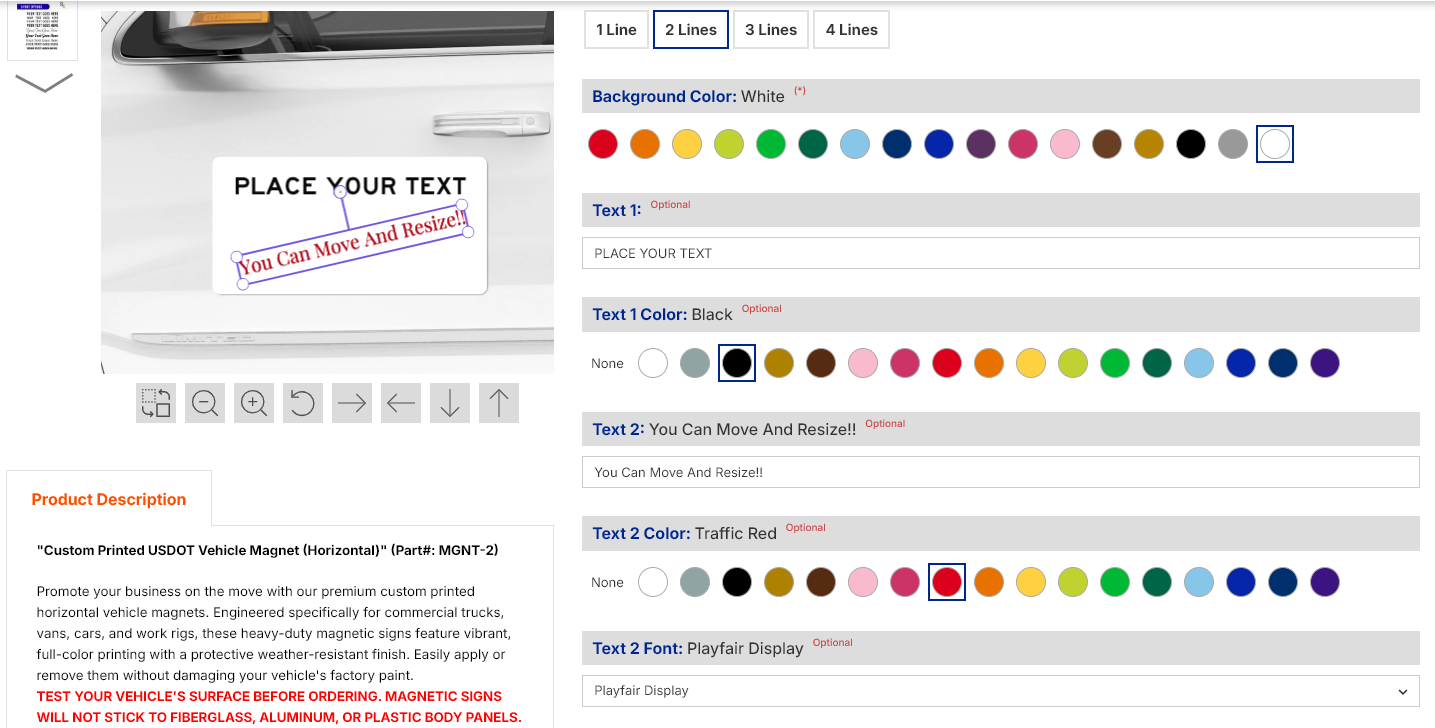Choose magenta background color swatch
The width and height of the screenshot is (1435, 728).
click(x=1023, y=144)
